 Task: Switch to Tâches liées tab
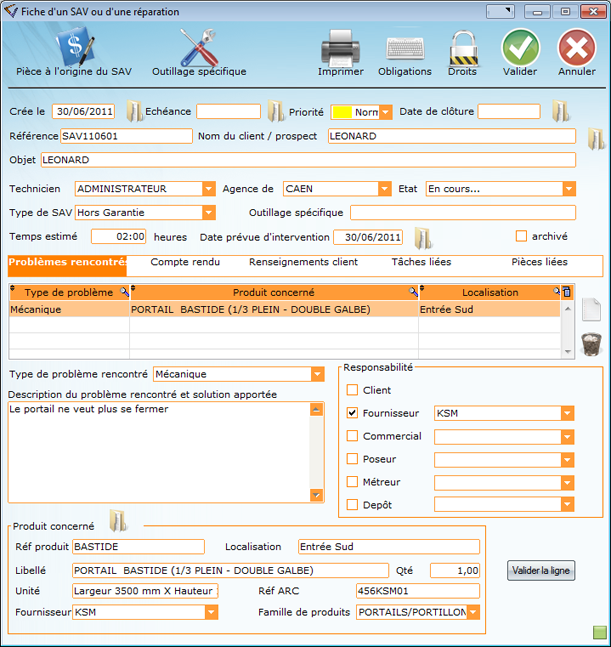coord(421,262)
